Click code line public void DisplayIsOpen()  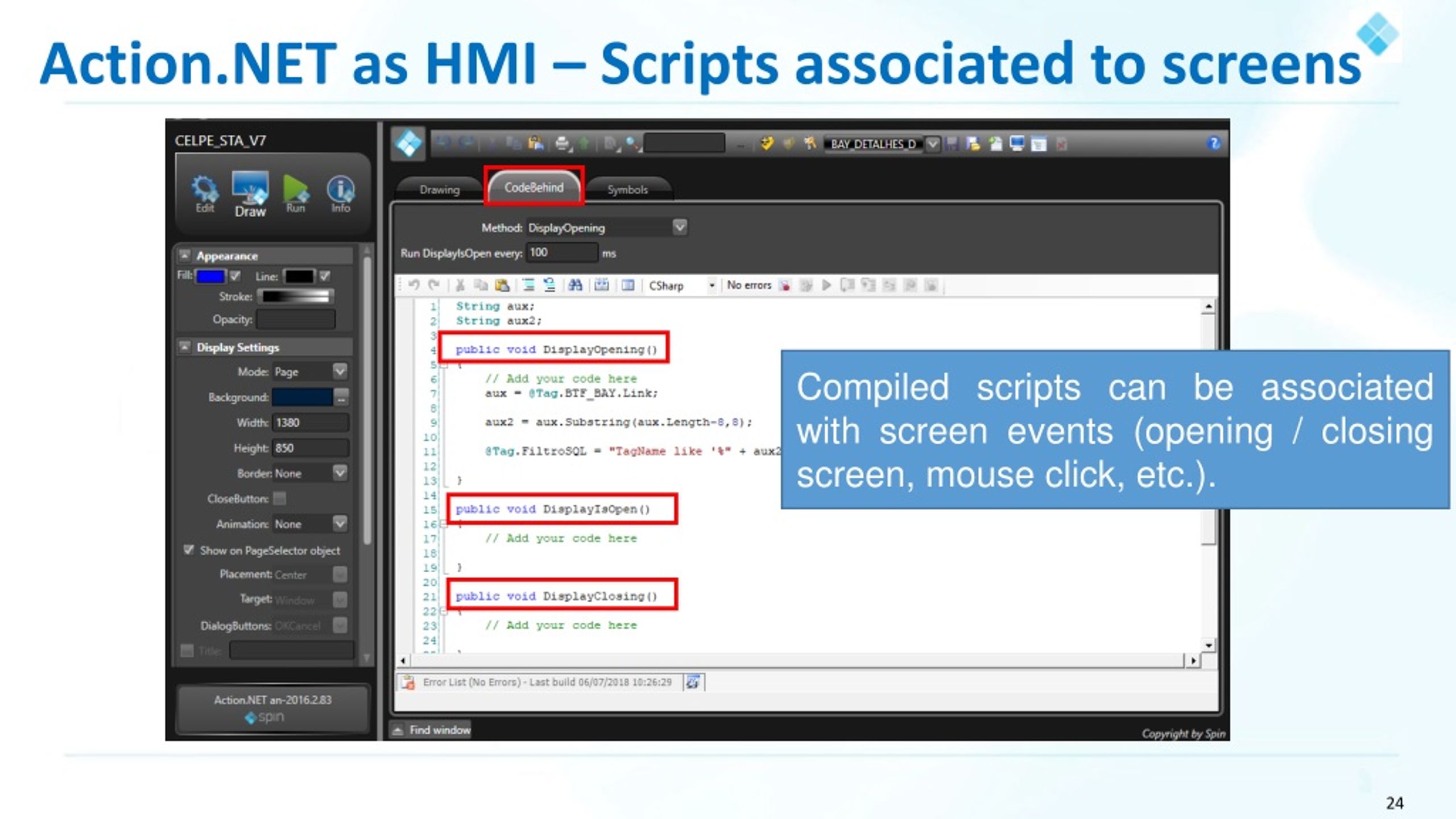[553, 509]
